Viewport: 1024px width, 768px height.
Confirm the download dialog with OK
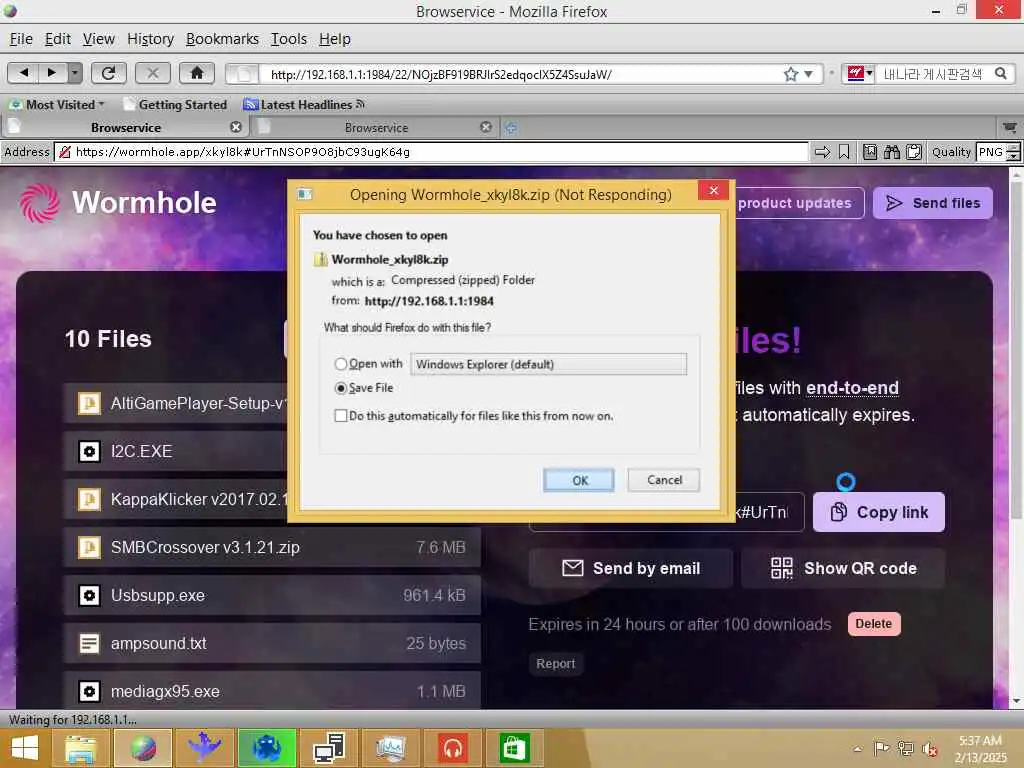click(579, 480)
